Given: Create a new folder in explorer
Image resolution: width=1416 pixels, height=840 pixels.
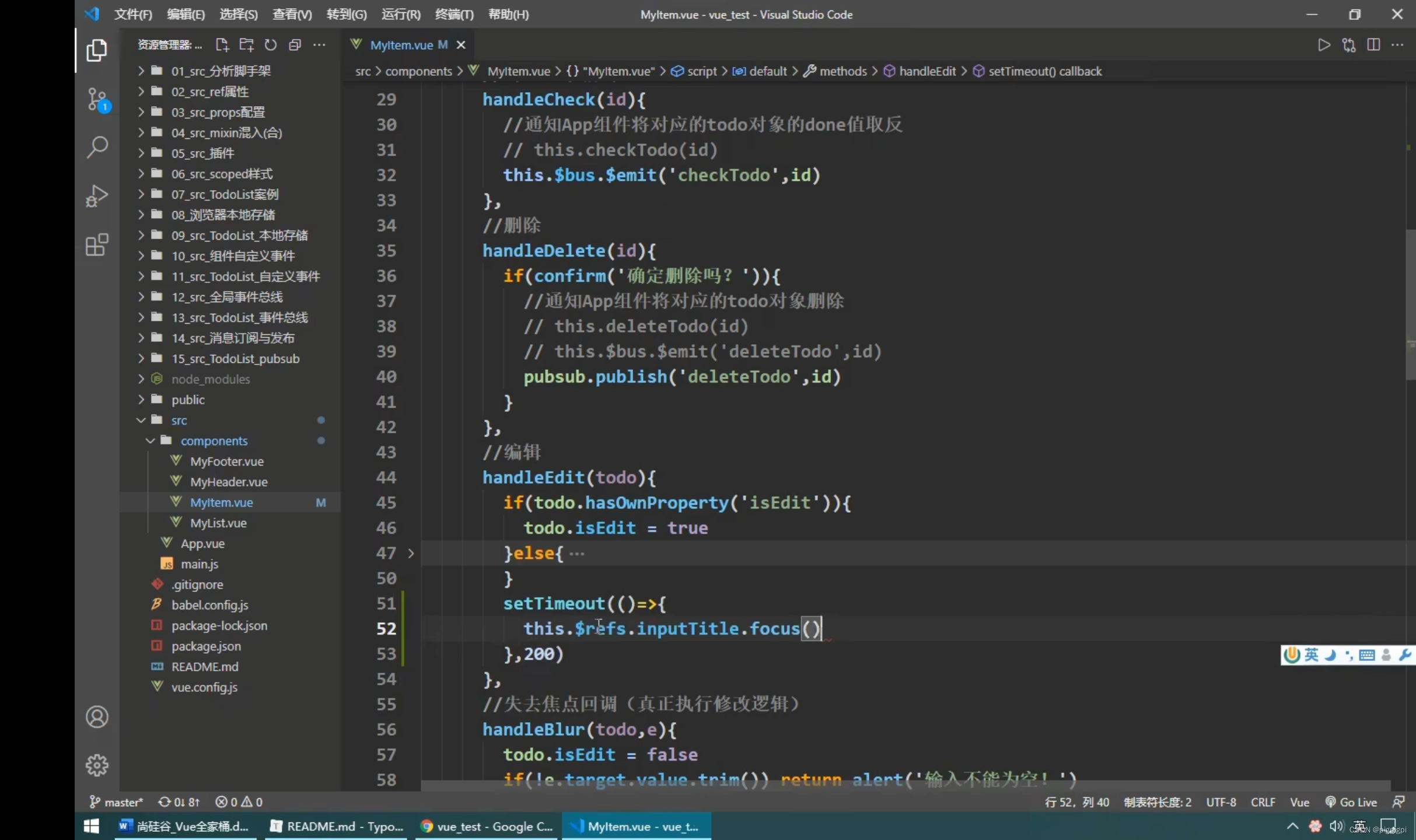Looking at the screenshot, I should [x=246, y=45].
